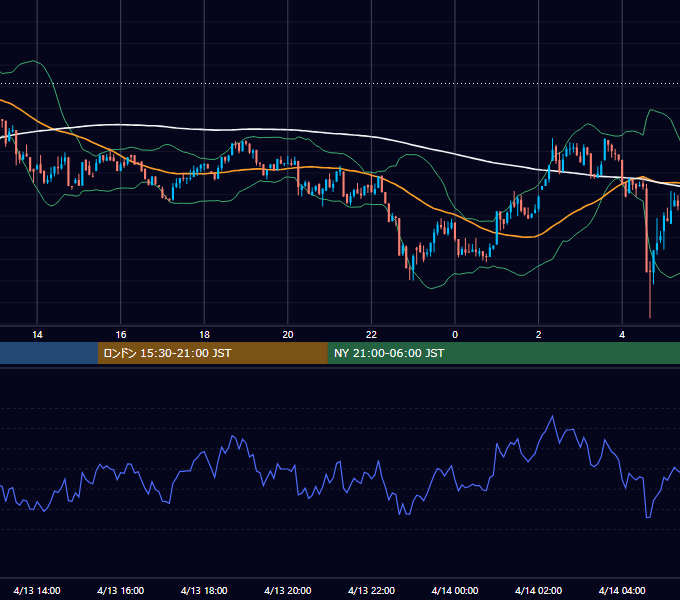Click the '4/13 20:00' date label

pos(288,590)
